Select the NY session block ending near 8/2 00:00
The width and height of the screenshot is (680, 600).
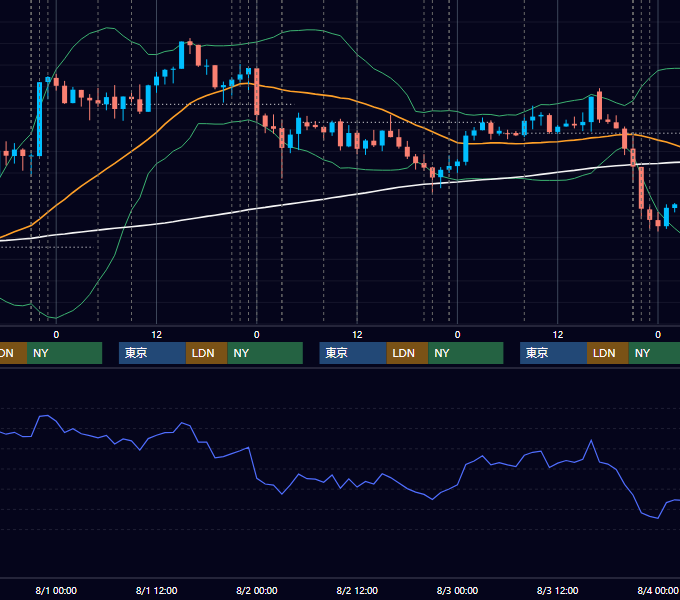point(265,353)
